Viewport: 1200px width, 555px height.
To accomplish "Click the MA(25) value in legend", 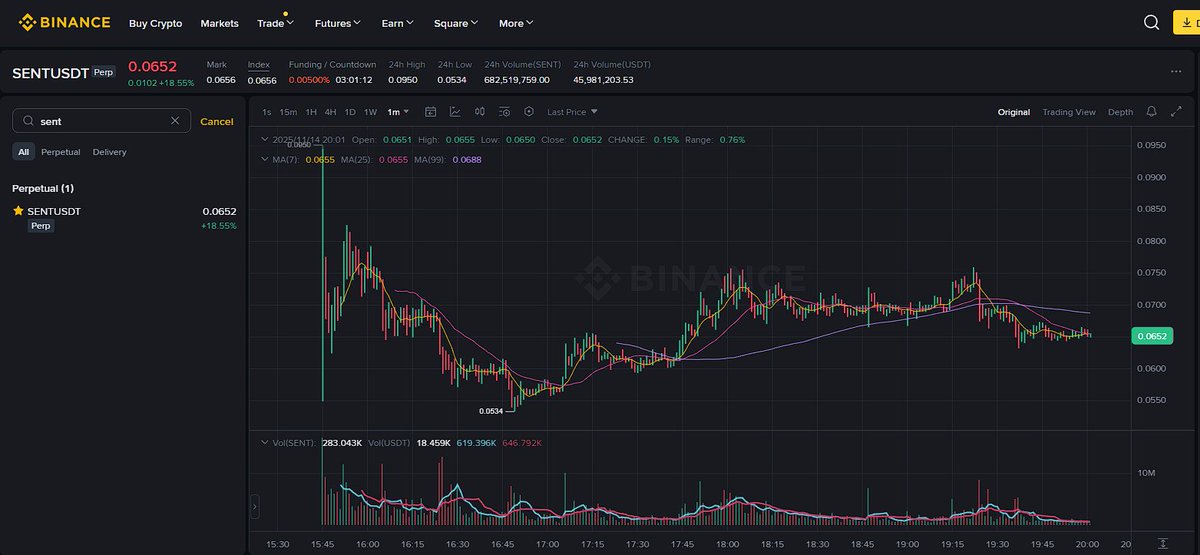I will point(393,159).
